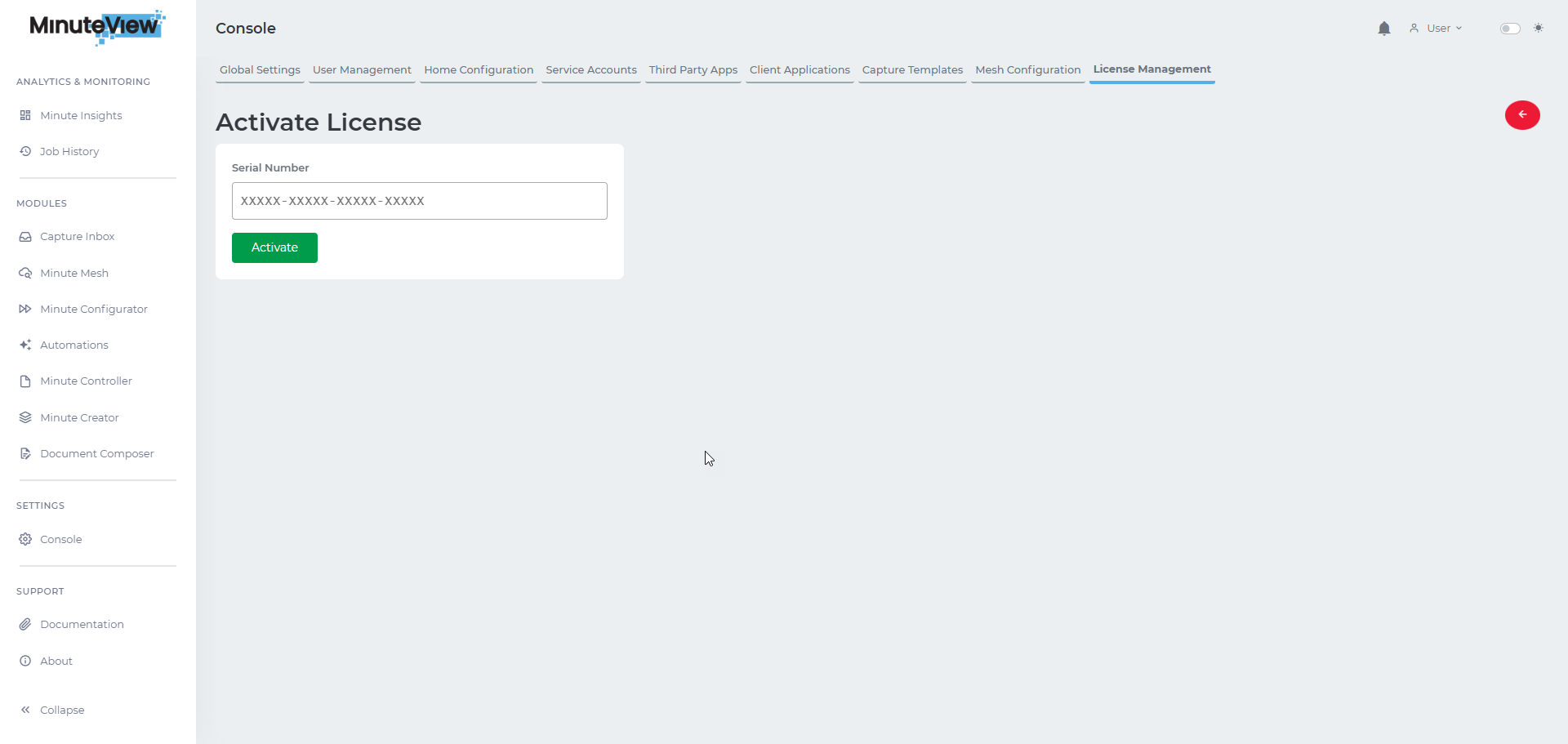Click the sun theme icon
The height and width of the screenshot is (744, 1568).
click(1539, 29)
